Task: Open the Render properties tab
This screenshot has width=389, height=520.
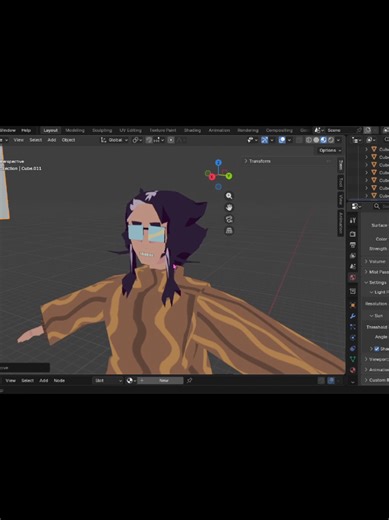Action: [353, 234]
